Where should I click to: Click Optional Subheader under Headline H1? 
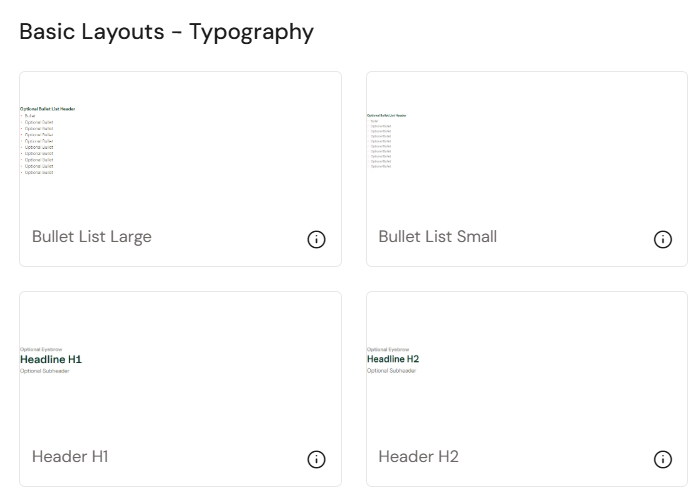tap(45, 371)
